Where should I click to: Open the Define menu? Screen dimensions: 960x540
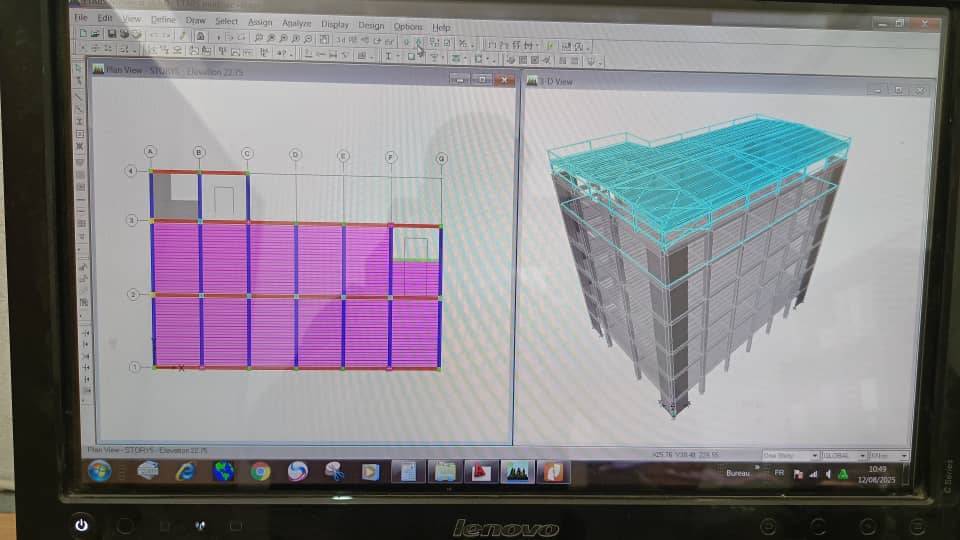pos(163,20)
